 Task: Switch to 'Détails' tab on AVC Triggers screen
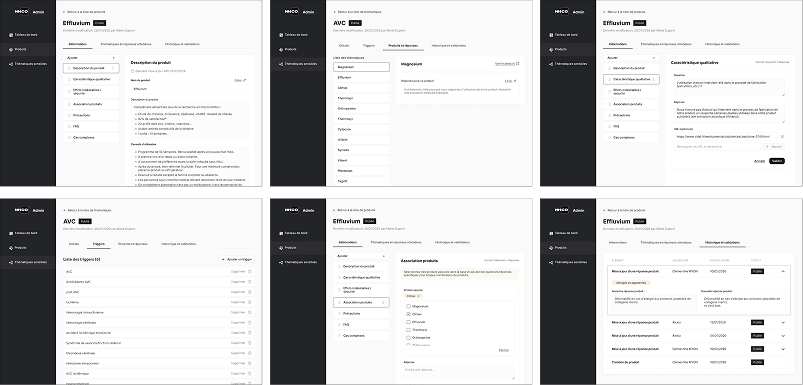tap(74, 244)
